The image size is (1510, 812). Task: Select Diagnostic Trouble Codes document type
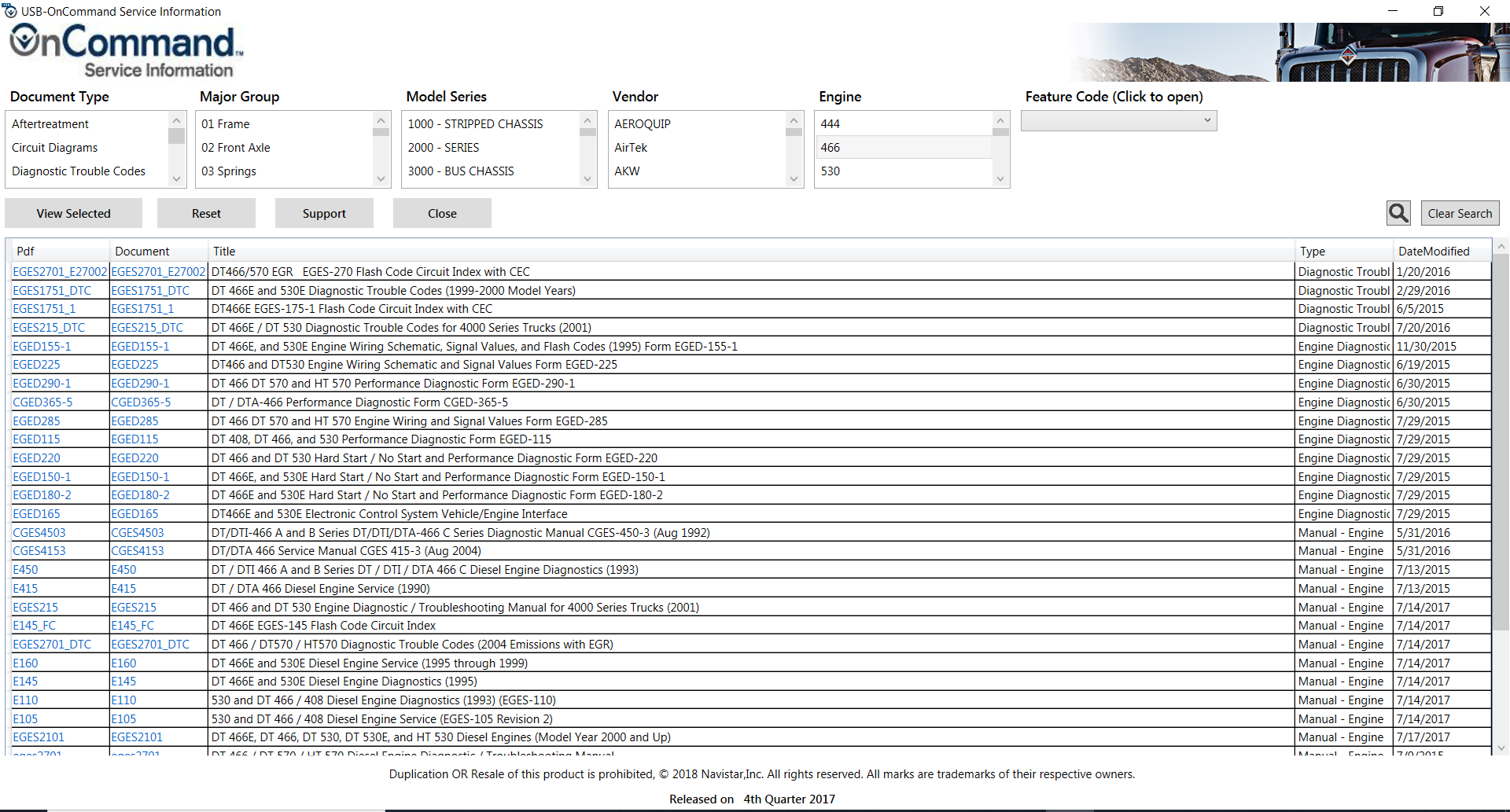pos(87,171)
